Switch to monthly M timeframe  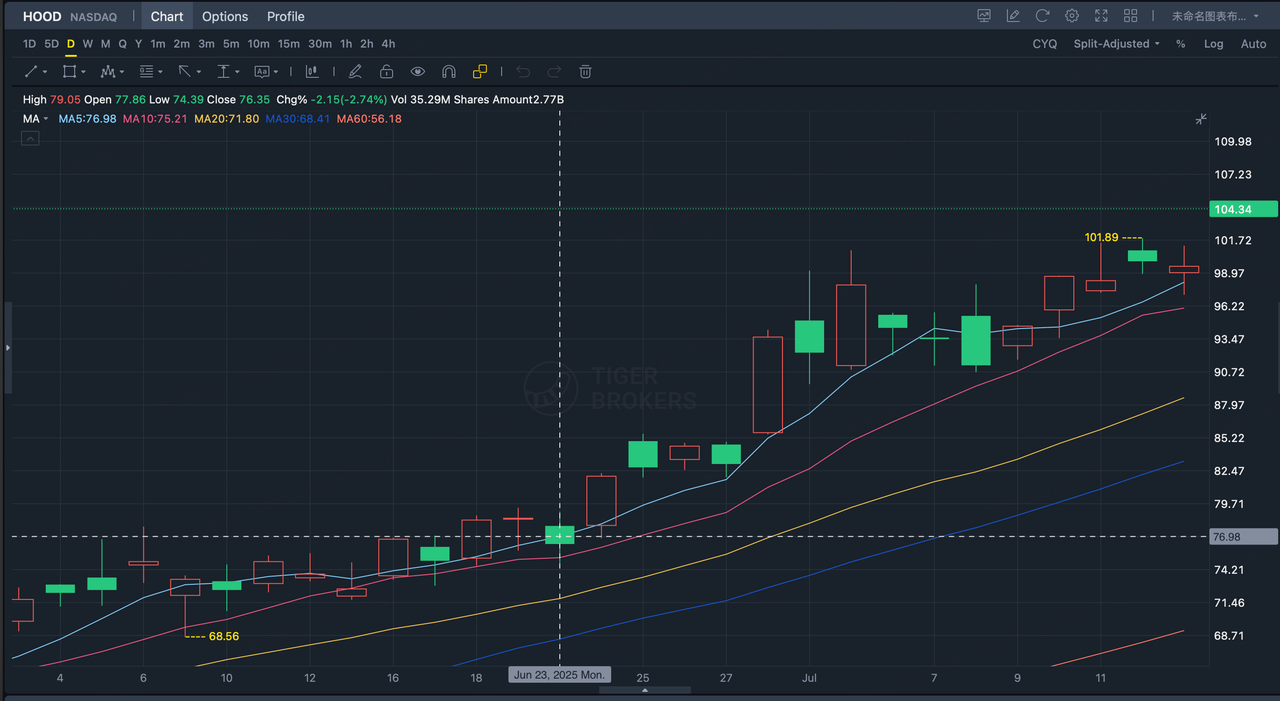105,44
